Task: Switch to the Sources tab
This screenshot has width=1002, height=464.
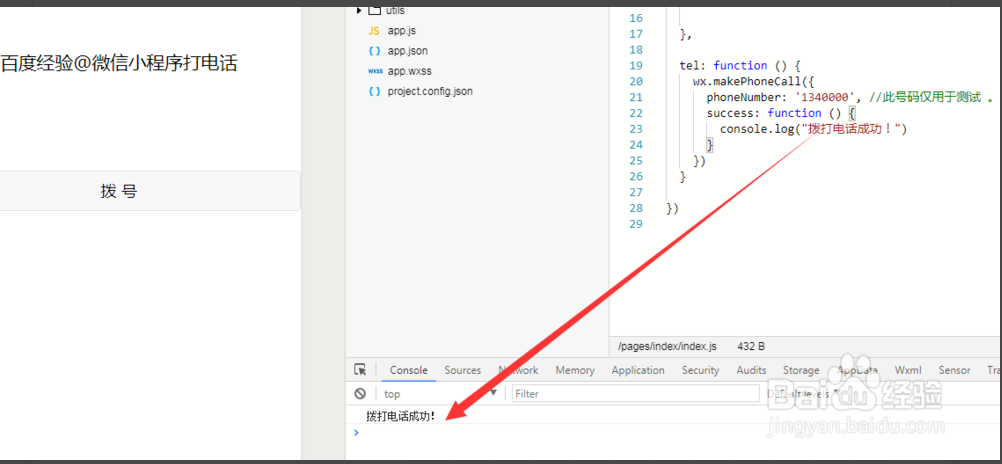Action: click(x=463, y=370)
